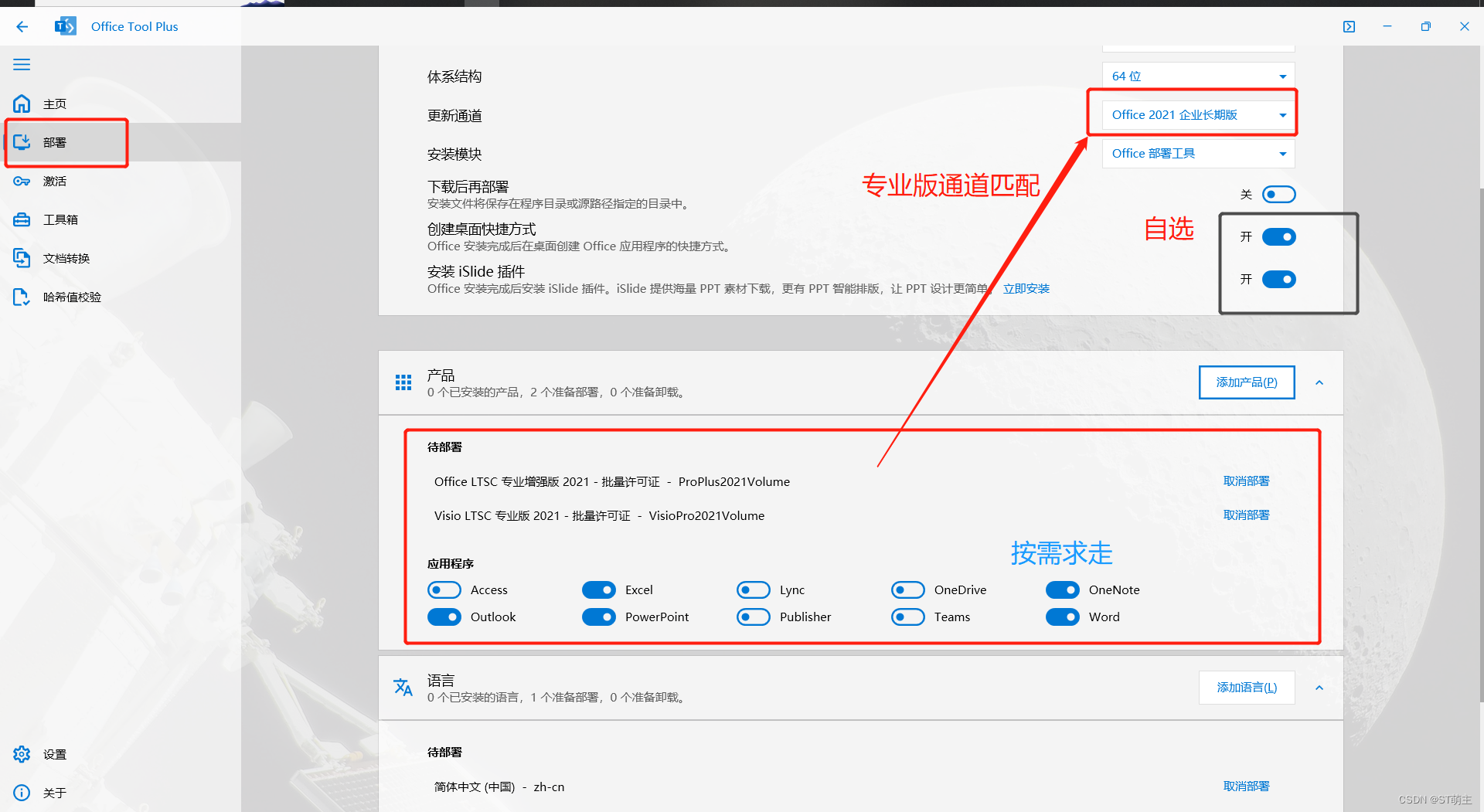The height and width of the screenshot is (812, 1484).
Task: Click the compact view icon in title bar
Action: (1349, 26)
